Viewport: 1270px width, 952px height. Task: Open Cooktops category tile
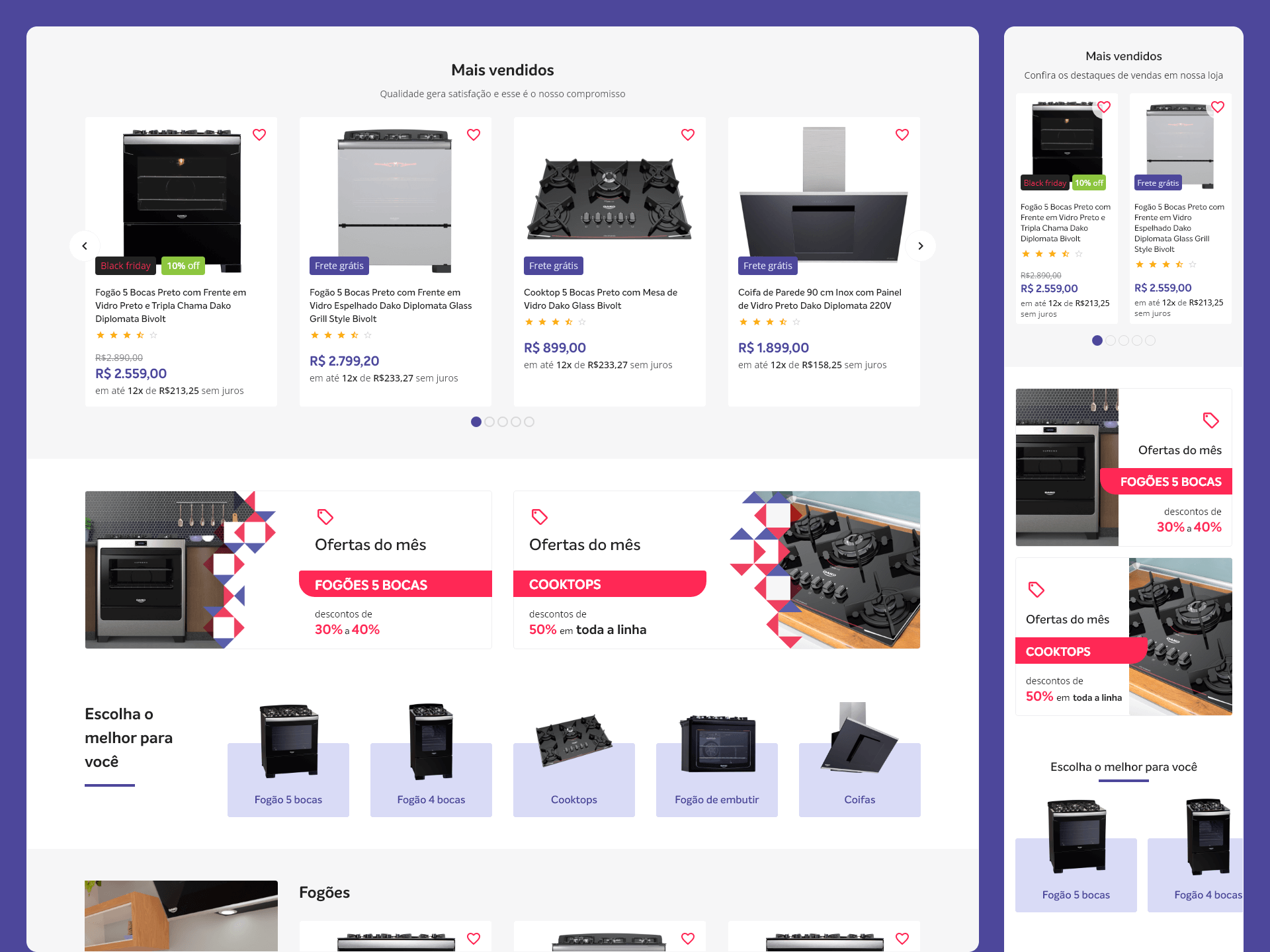pos(574,760)
